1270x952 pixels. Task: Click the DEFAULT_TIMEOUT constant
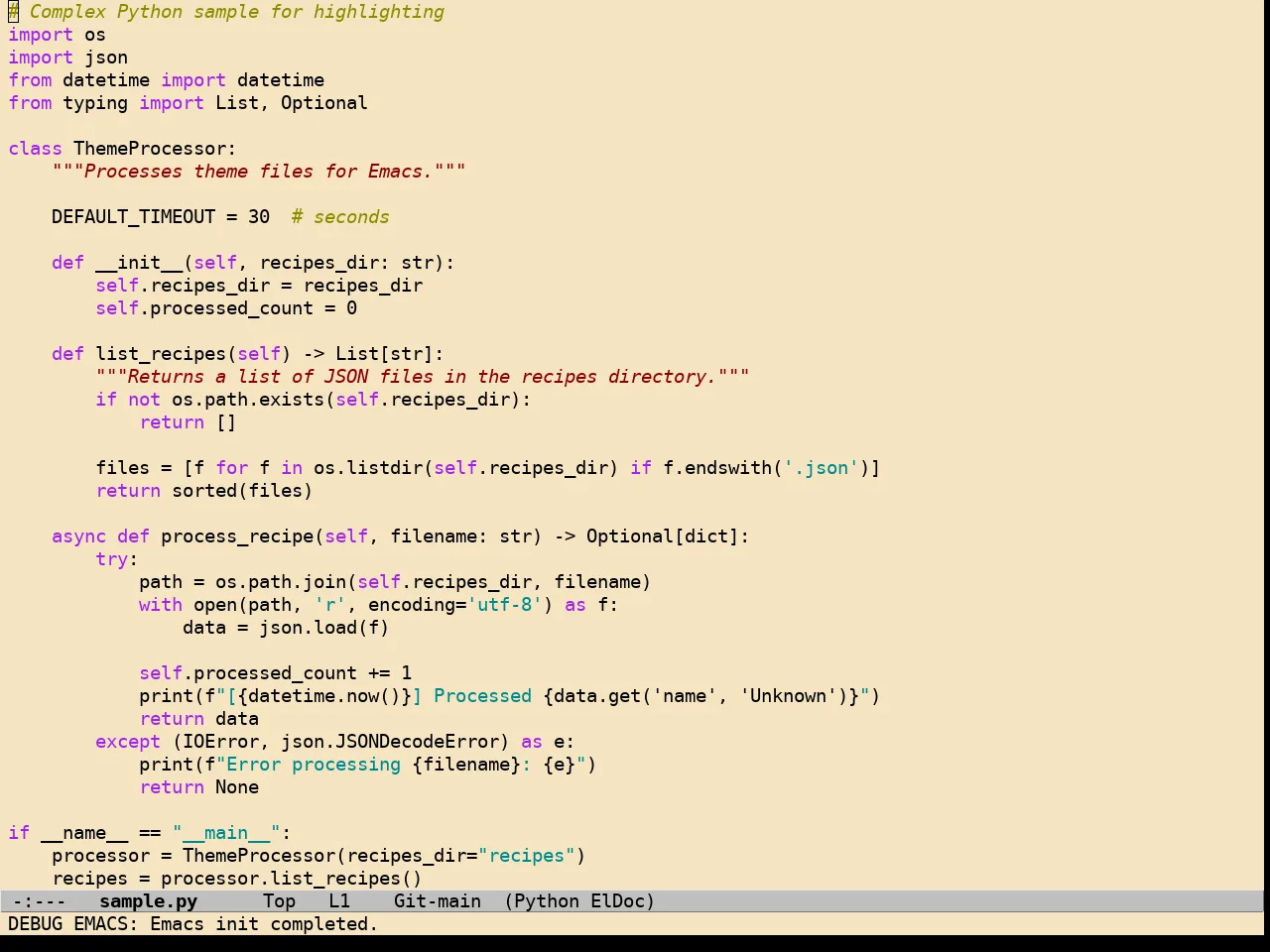pos(134,217)
